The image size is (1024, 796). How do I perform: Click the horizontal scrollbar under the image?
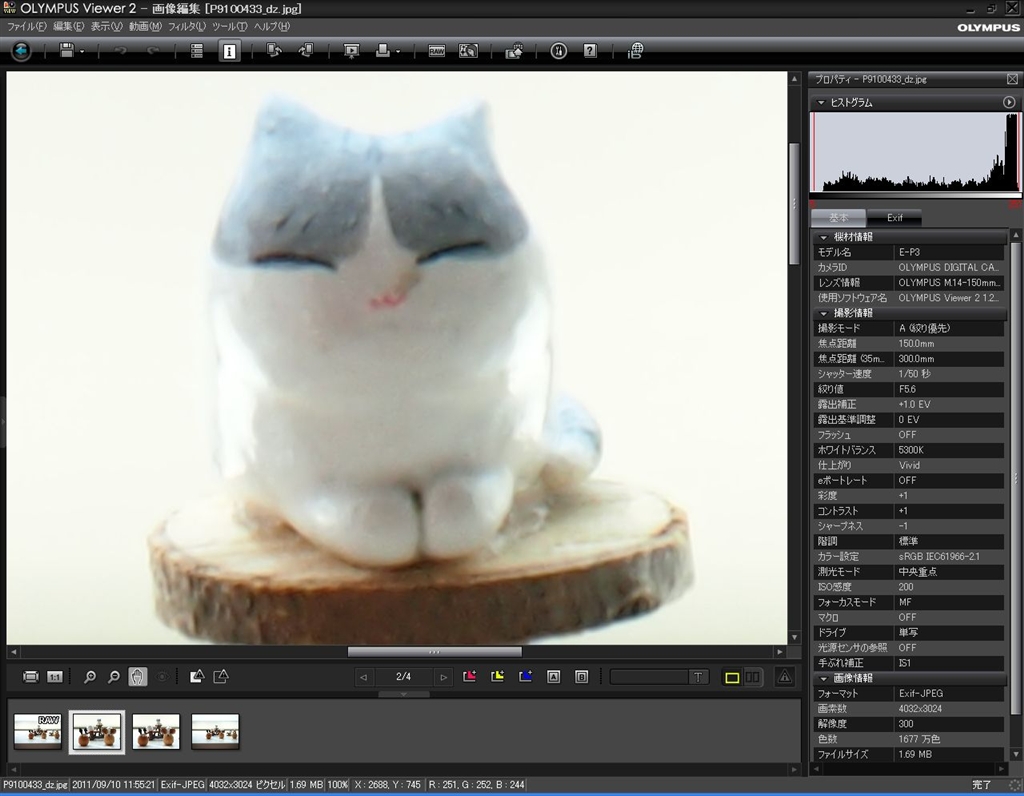434,652
